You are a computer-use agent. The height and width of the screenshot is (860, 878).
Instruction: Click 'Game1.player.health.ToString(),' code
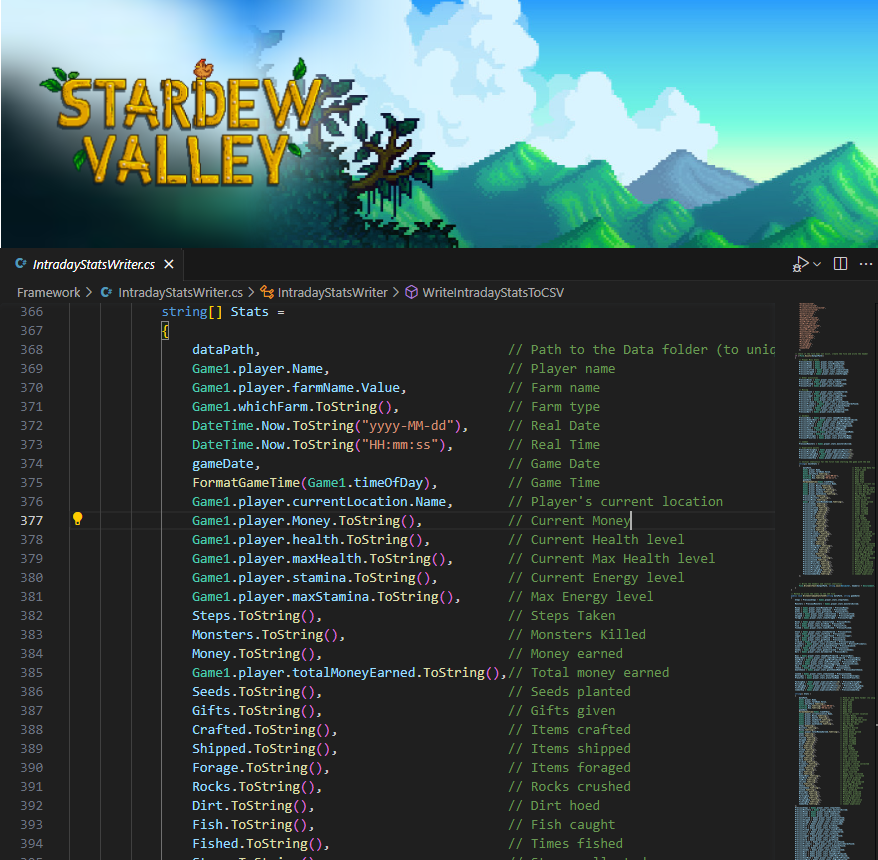(310, 540)
